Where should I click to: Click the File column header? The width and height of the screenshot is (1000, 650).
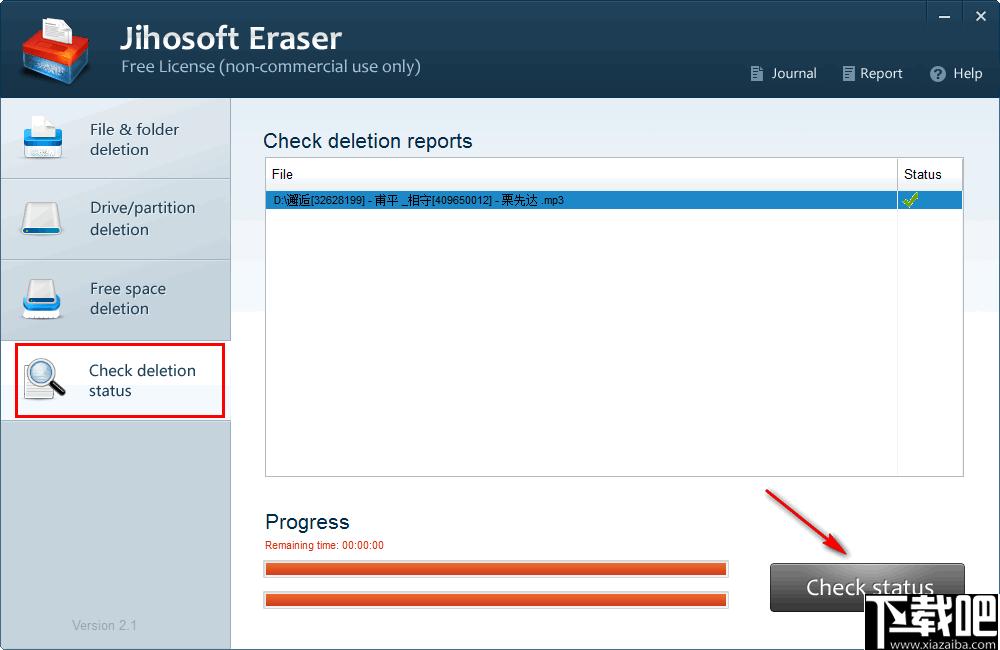[581, 174]
